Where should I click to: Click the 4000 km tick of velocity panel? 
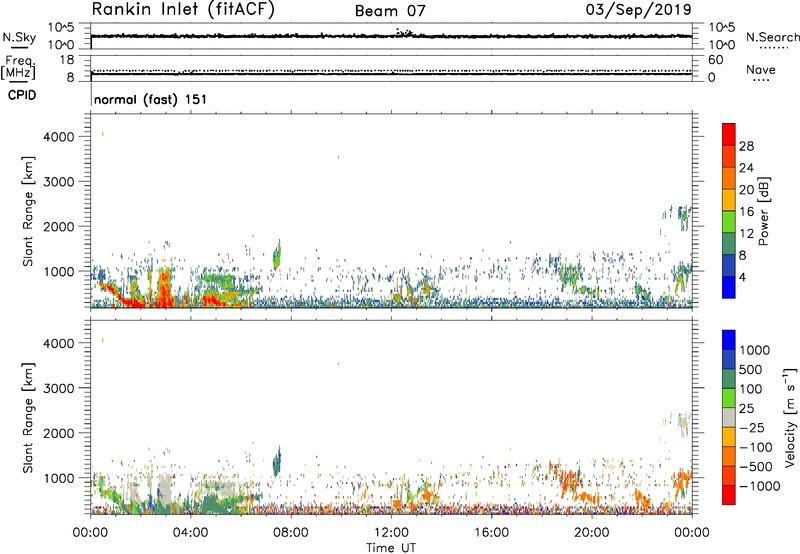click(x=59, y=343)
